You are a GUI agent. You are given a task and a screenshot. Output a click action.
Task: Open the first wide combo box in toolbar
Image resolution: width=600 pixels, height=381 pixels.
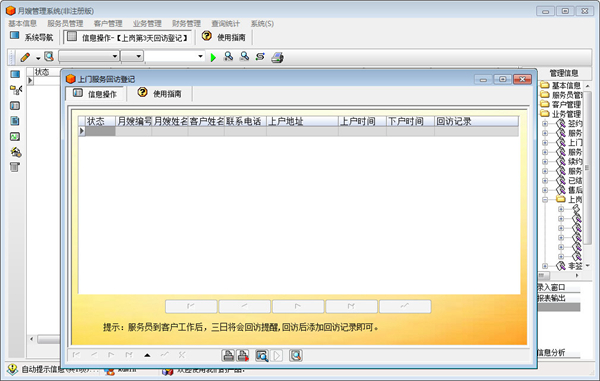(x=88, y=56)
